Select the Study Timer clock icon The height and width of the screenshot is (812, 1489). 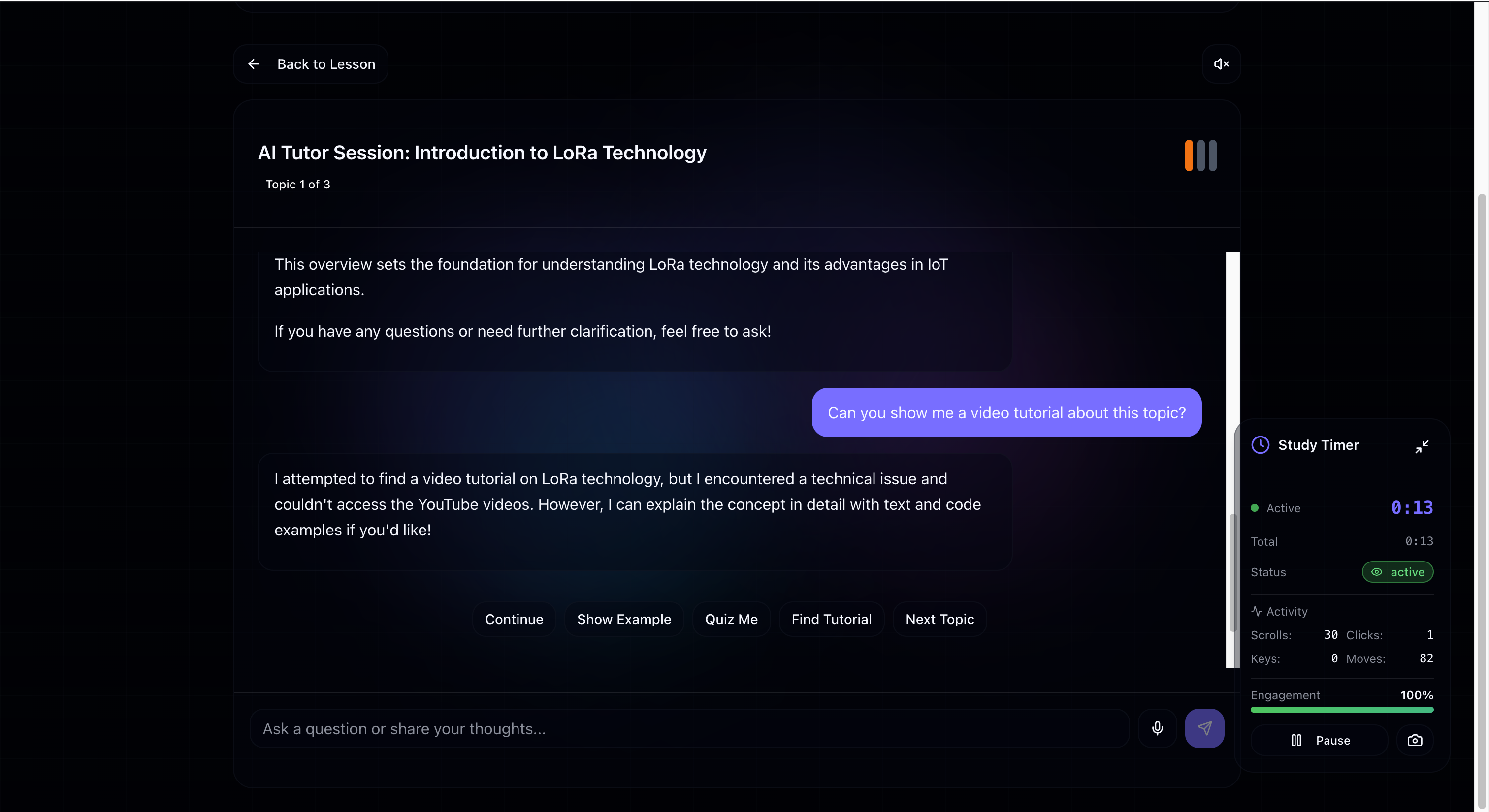click(1261, 445)
